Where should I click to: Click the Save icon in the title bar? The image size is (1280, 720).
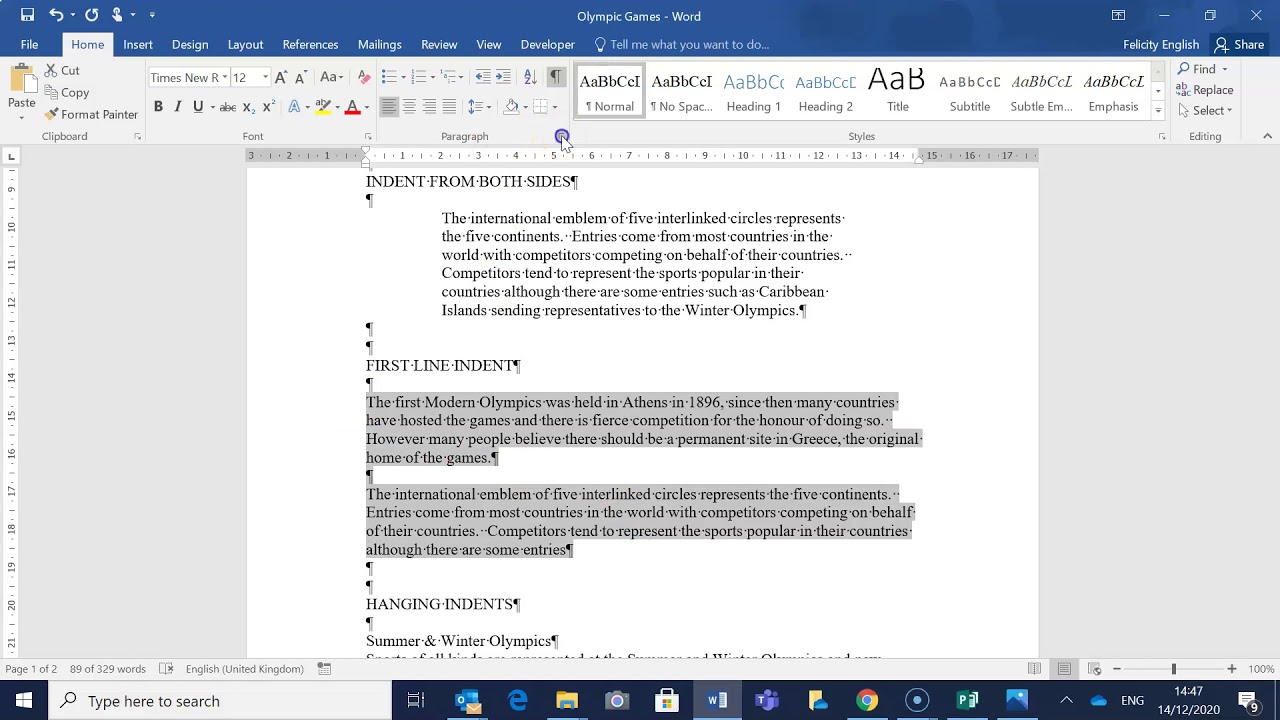click(27, 15)
